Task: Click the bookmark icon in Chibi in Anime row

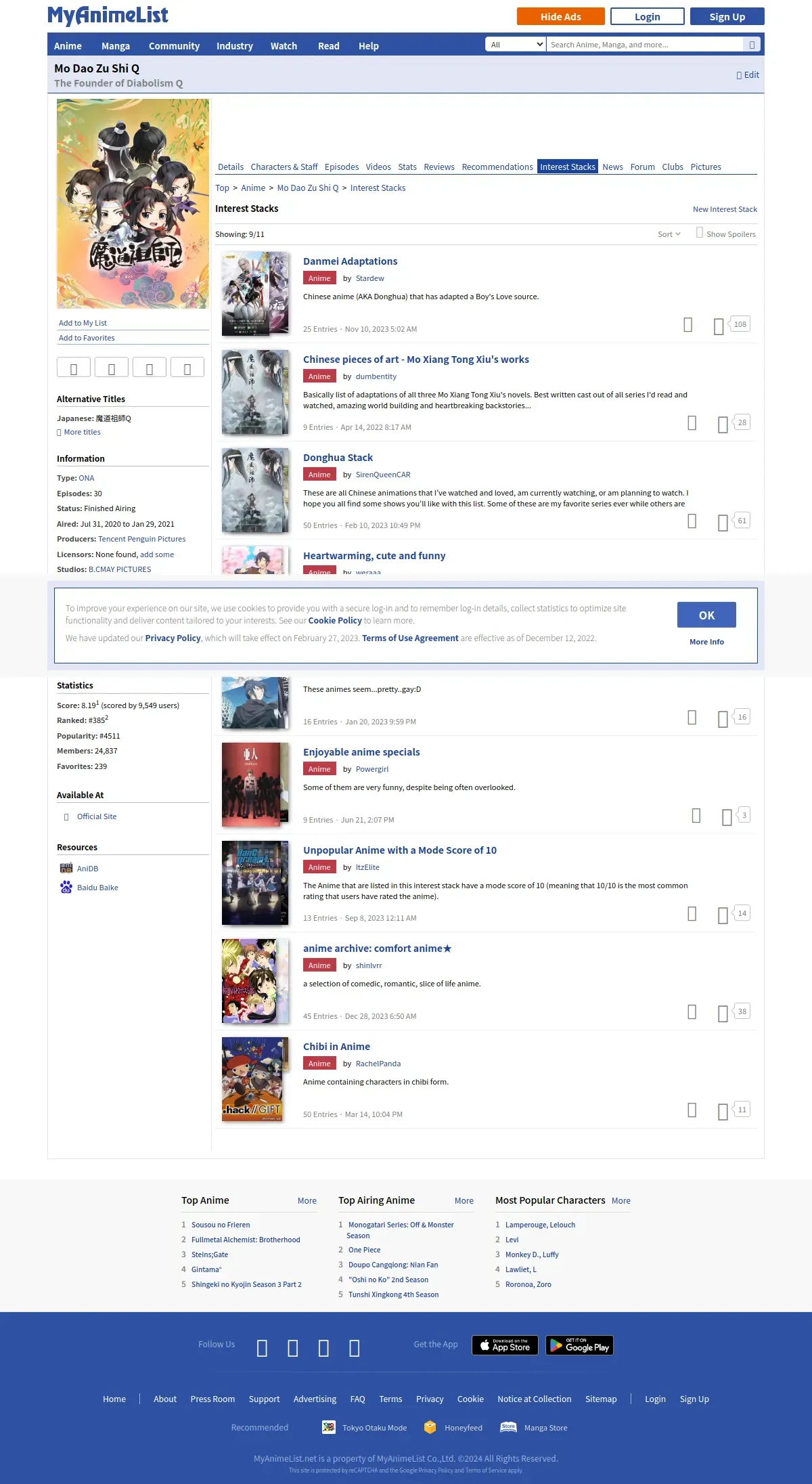Action: click(x=692, y=1110)
